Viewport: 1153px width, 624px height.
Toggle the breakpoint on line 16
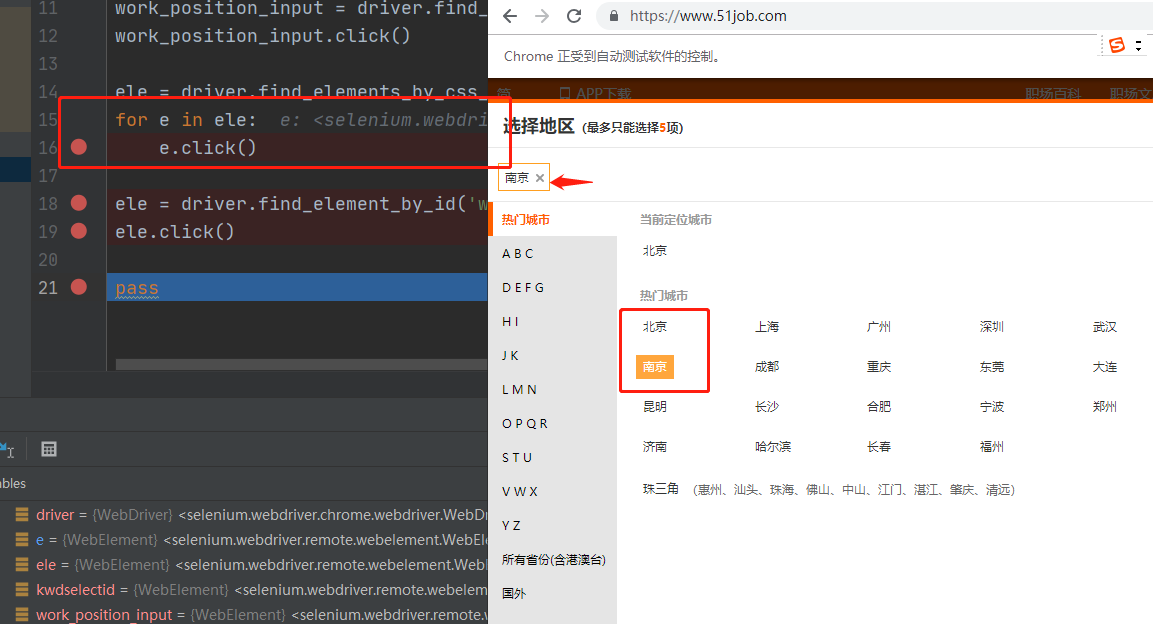click(79, 147)
